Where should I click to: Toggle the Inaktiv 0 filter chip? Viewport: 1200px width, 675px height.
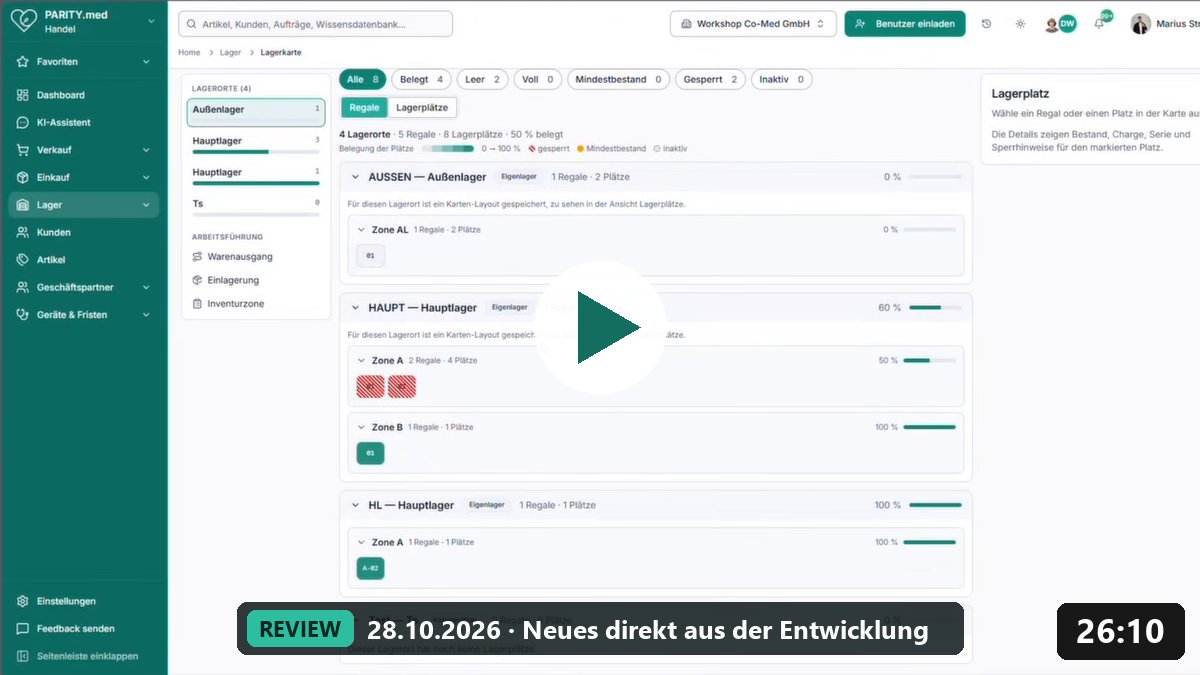point(782,79)
